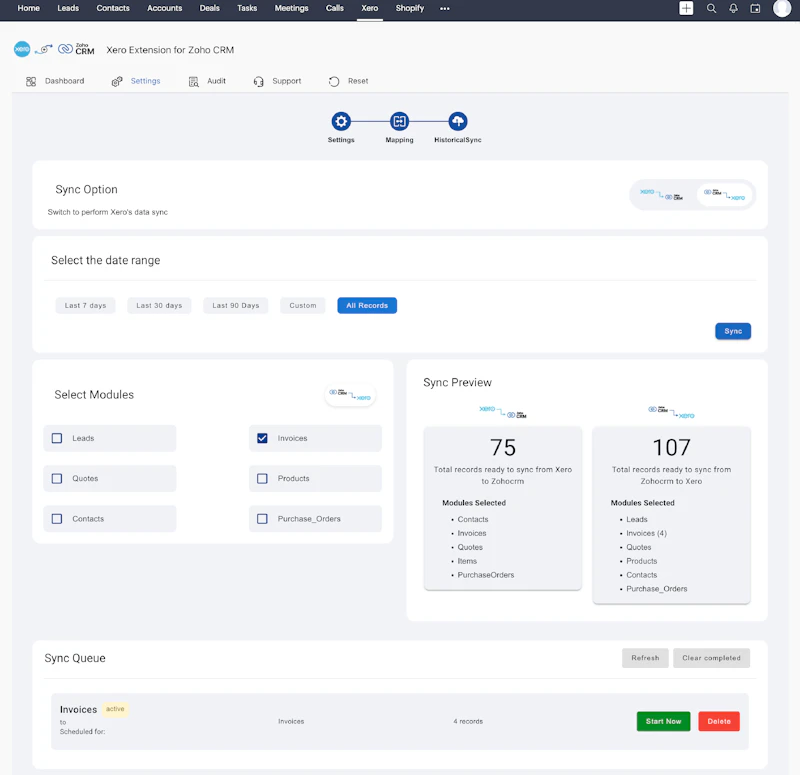Open the Accounts tab
Image resolution: width=800 pixels, height=775 pixels.
point(164,8)
